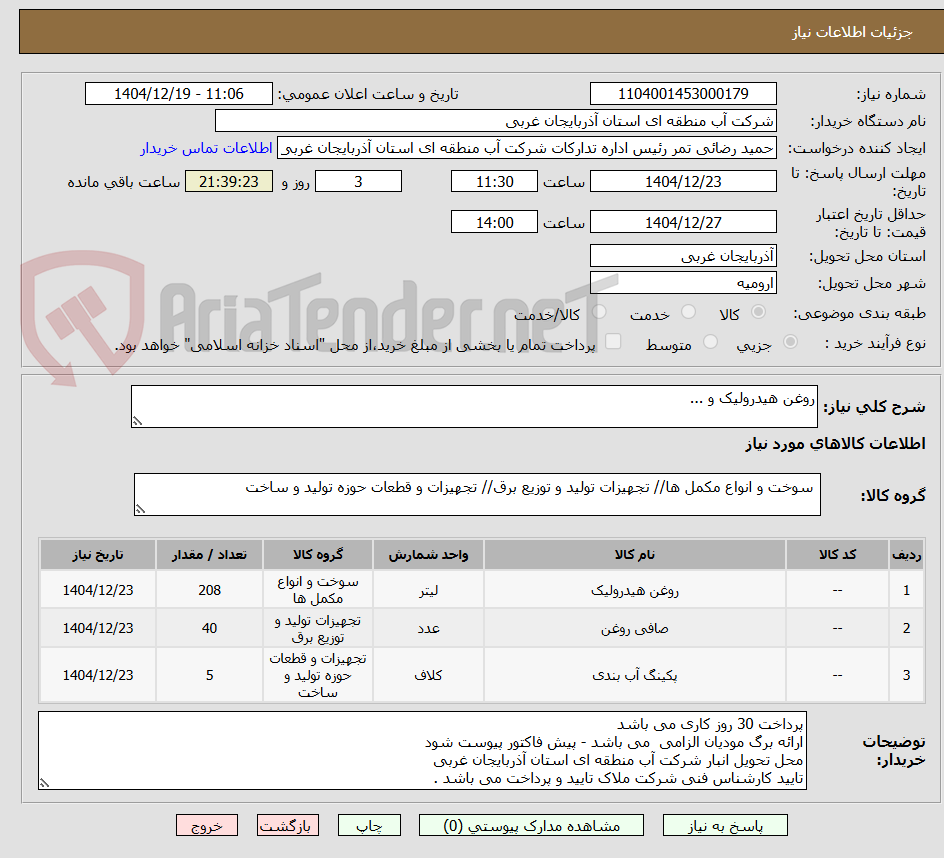Screen dimensions: 944x858
Task: Click the ایجاد کننده درخواست field
Action: pyautogui.click(x=527, y=148)
